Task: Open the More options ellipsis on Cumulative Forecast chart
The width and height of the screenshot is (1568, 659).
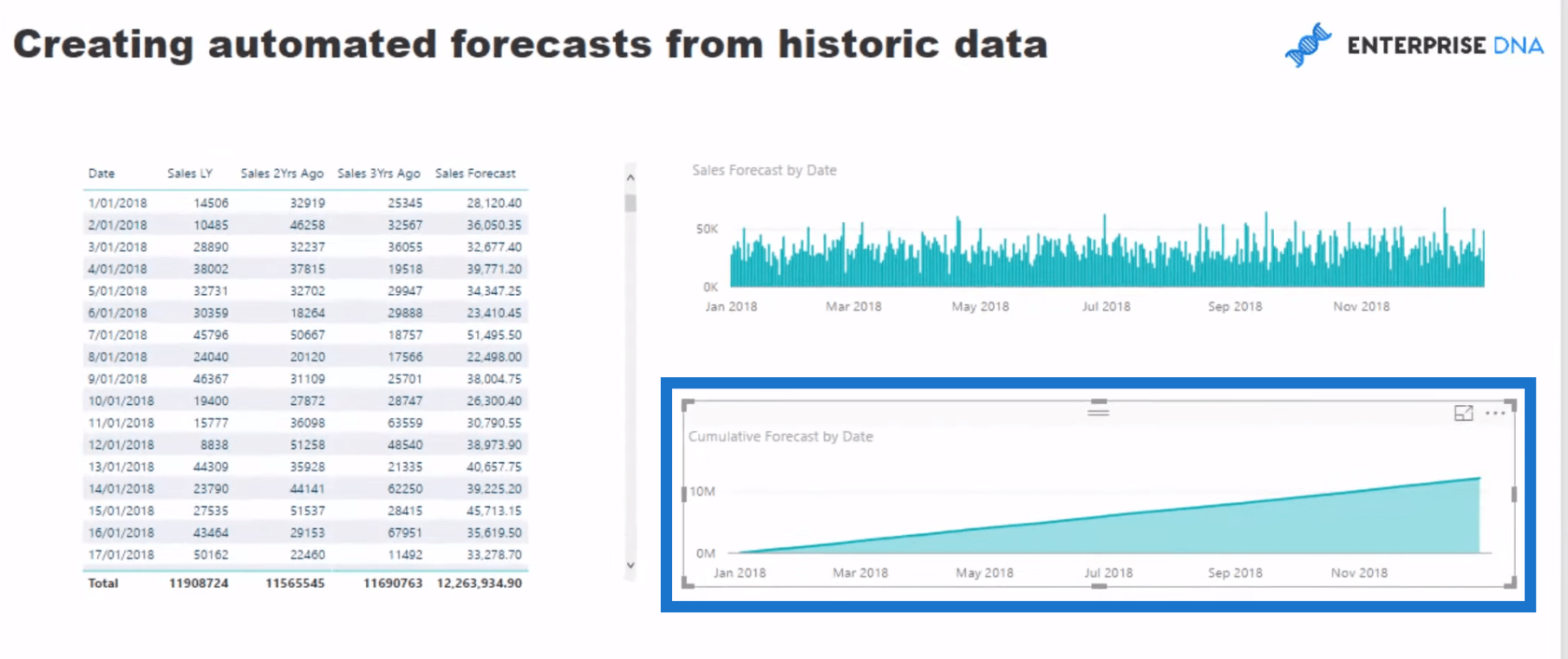Action: pos(1495,414)
